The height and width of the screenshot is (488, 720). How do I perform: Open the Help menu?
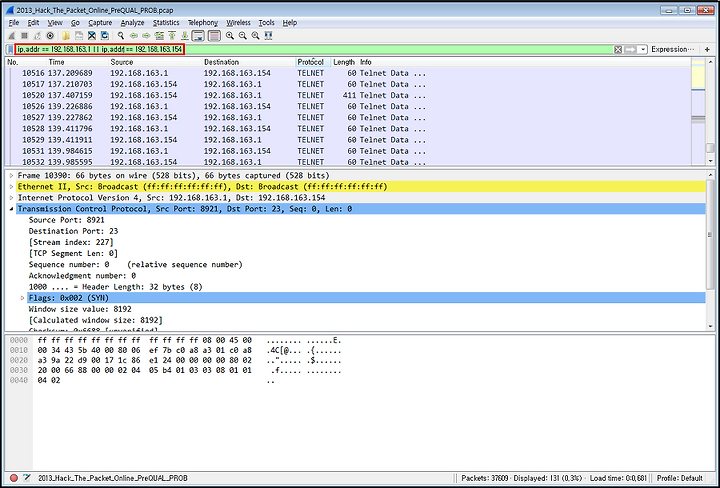coord(289,22)
